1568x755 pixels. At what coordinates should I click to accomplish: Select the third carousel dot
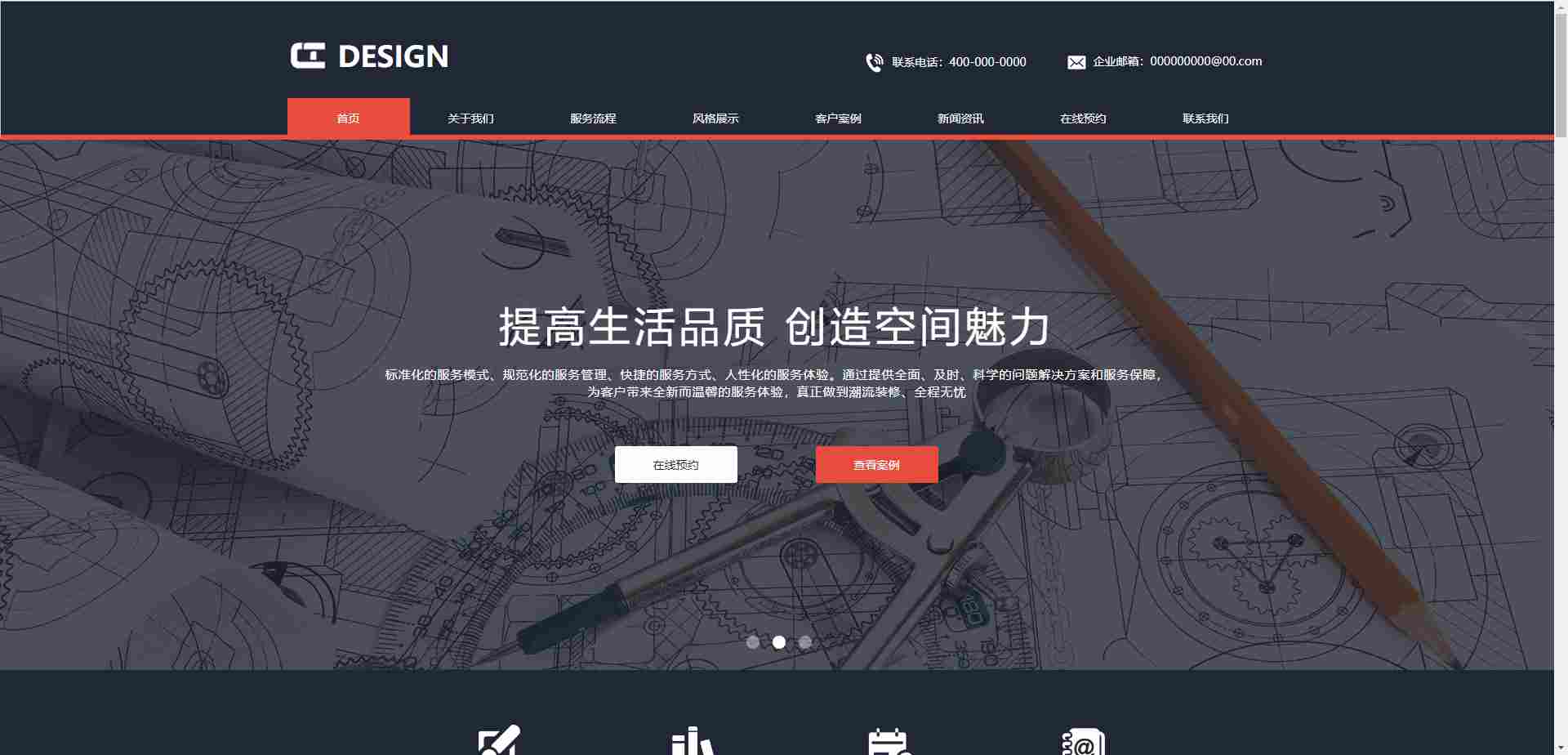point(805,642)
